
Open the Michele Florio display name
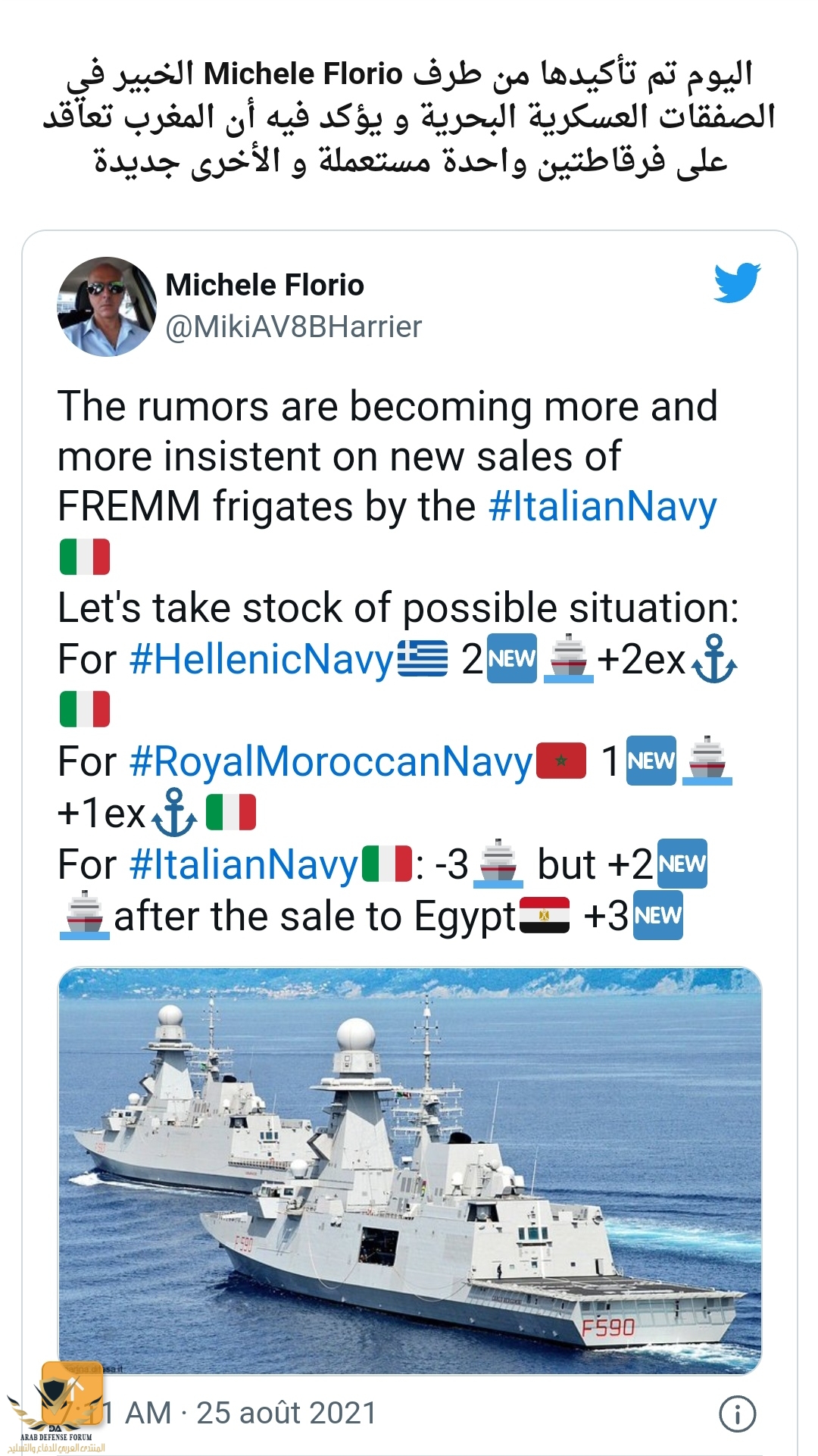point(264,285)
